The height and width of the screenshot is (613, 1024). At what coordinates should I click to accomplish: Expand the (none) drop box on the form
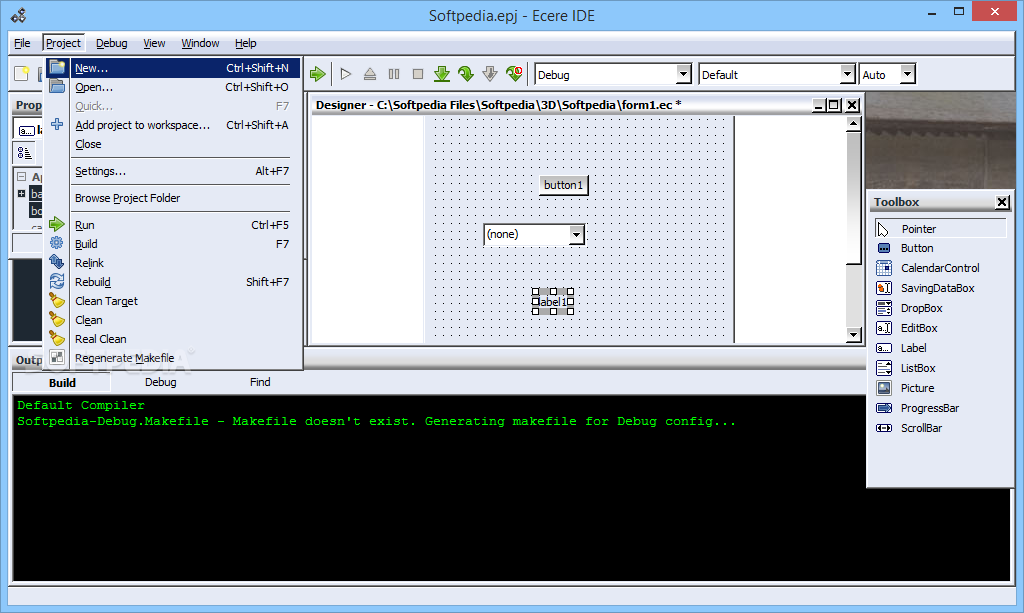(x=576, y=234)
